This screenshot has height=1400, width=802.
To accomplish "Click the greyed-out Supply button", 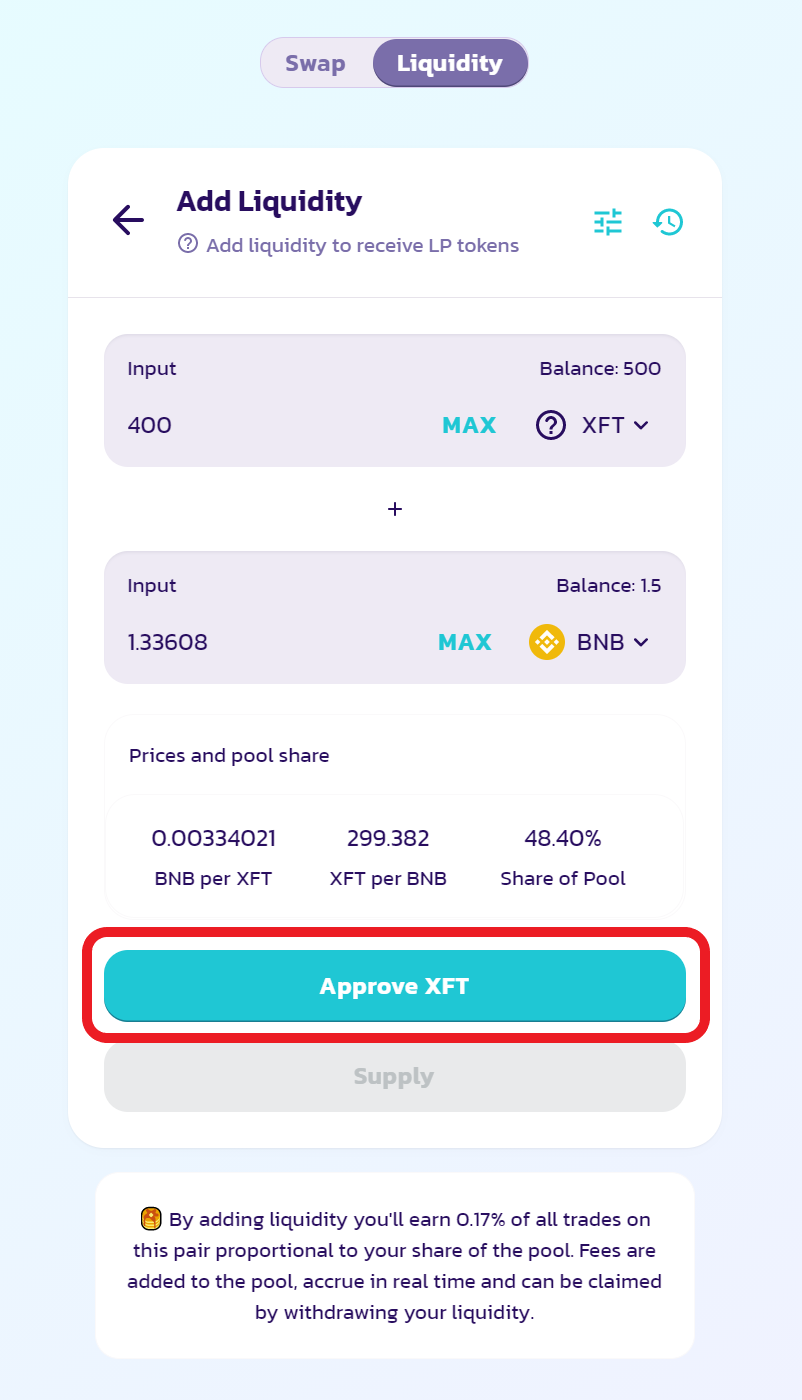I will pos(395,1077).
